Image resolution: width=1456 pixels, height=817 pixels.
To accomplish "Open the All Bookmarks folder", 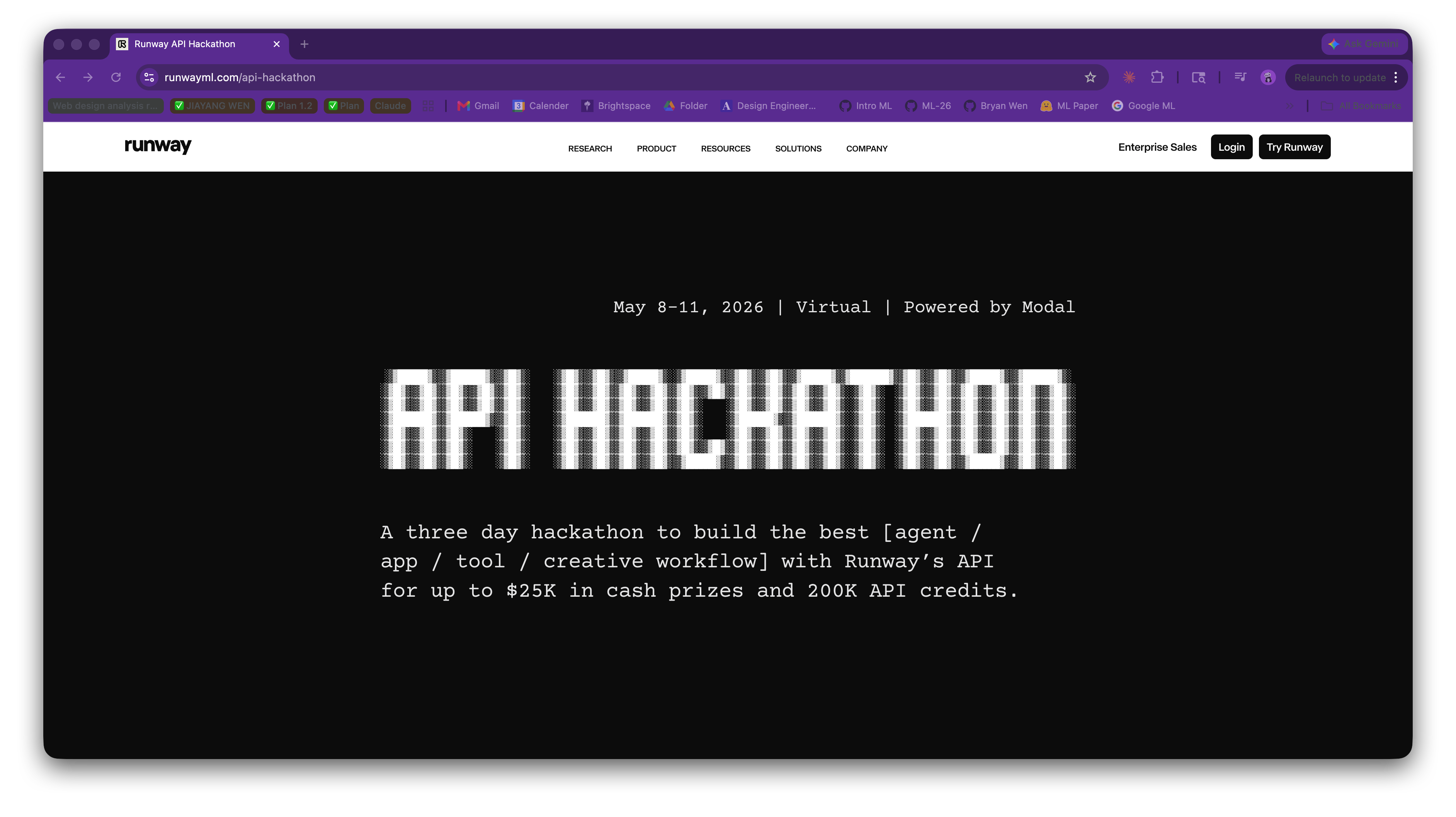I will (1361, 106).
